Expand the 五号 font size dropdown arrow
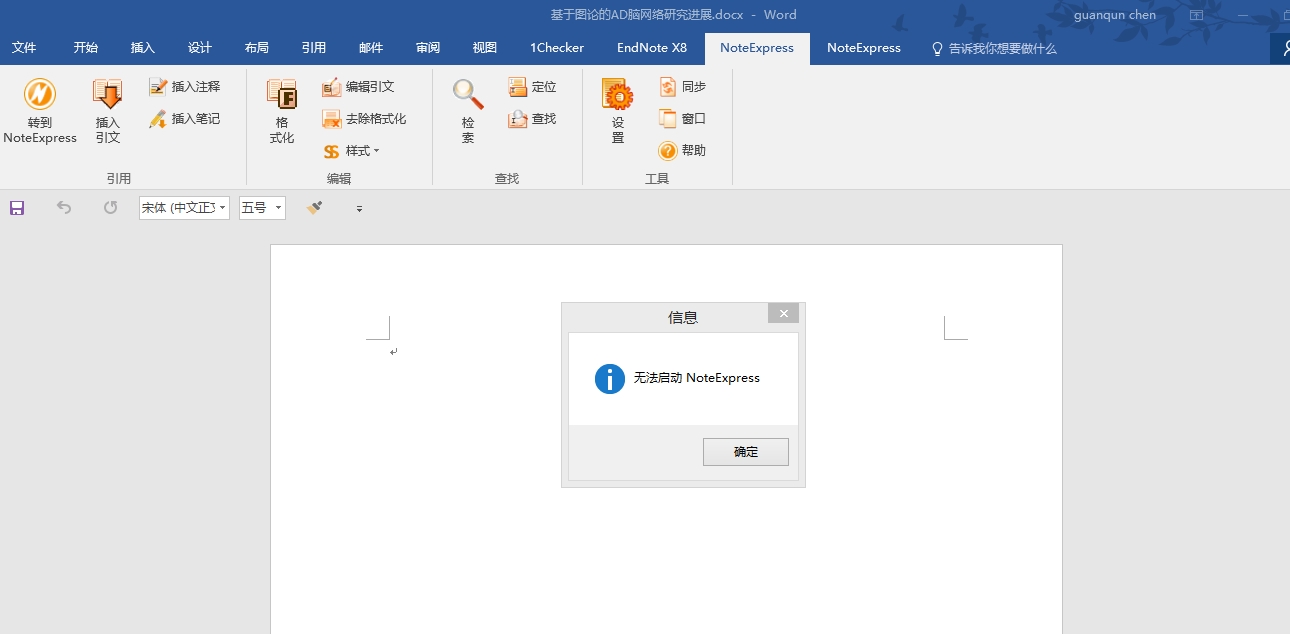 [279, 208]
